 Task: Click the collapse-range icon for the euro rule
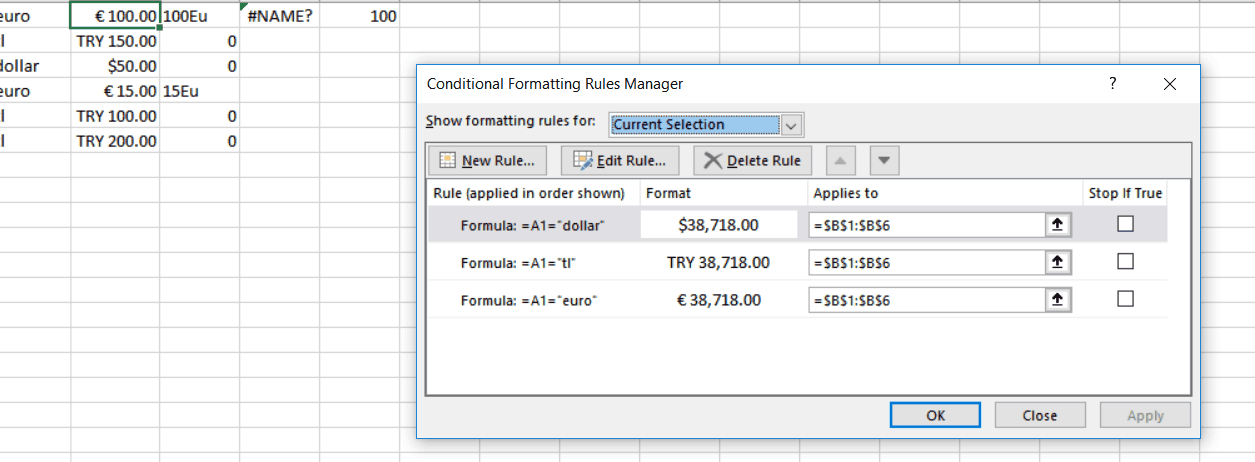tap(1058, 299)
